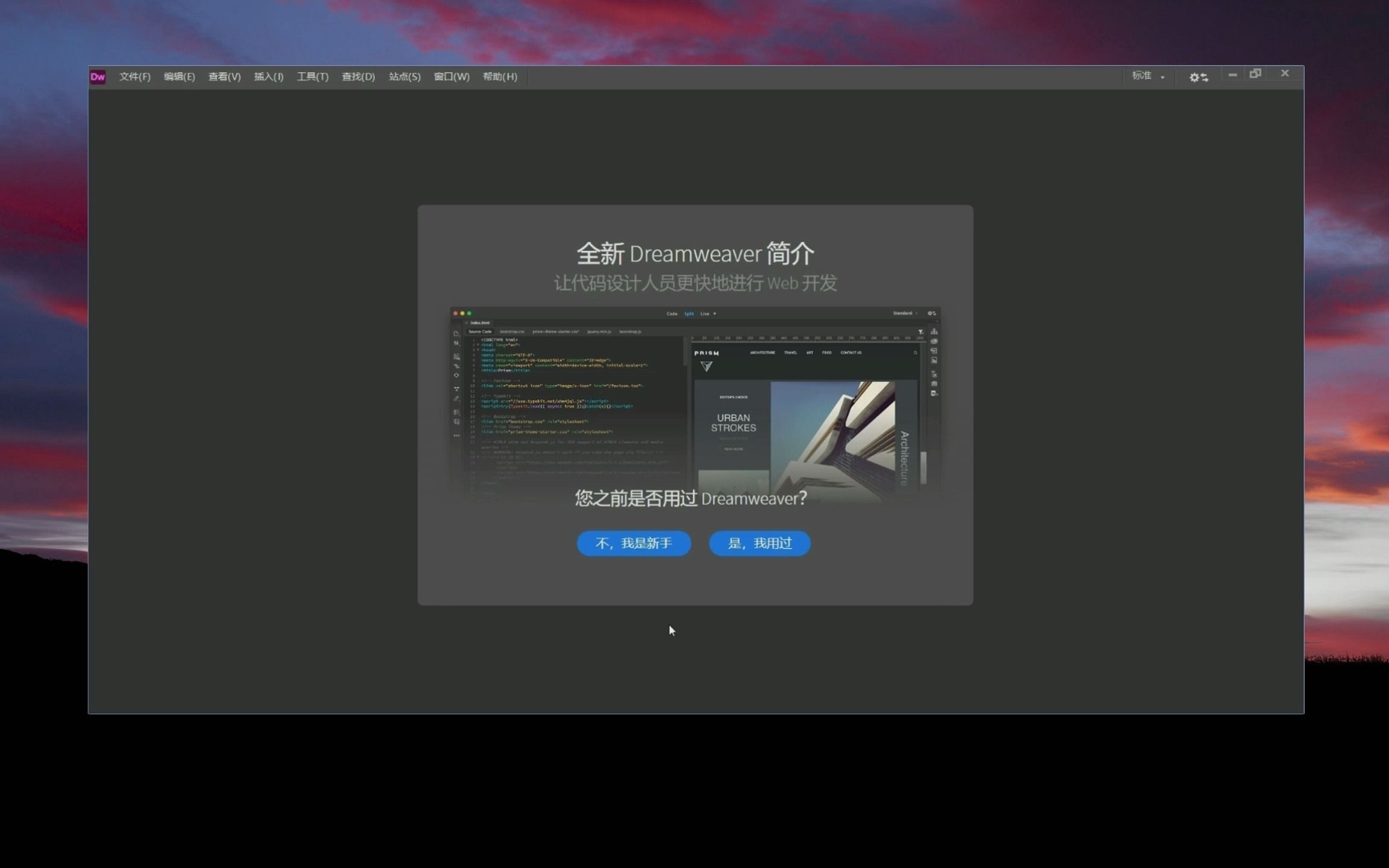Minimize the Dreamweaver window

[1232, 74]
